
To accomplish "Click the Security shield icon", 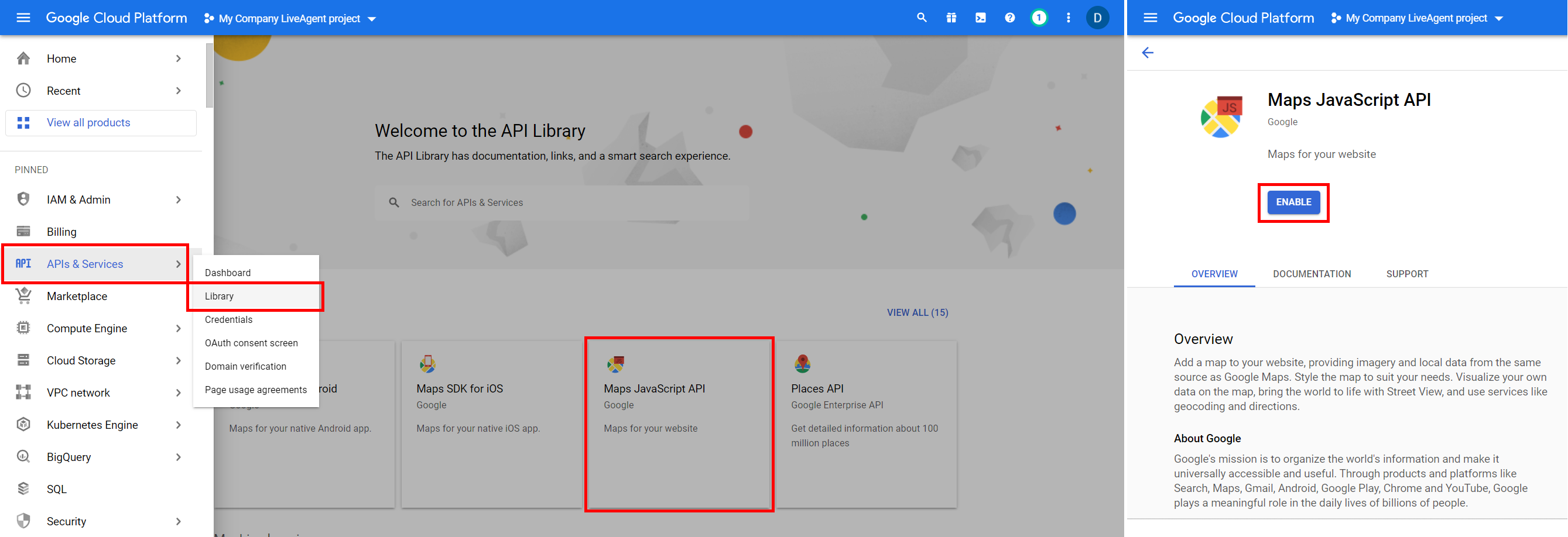I will pyautogui.click(x=23, y=521).
